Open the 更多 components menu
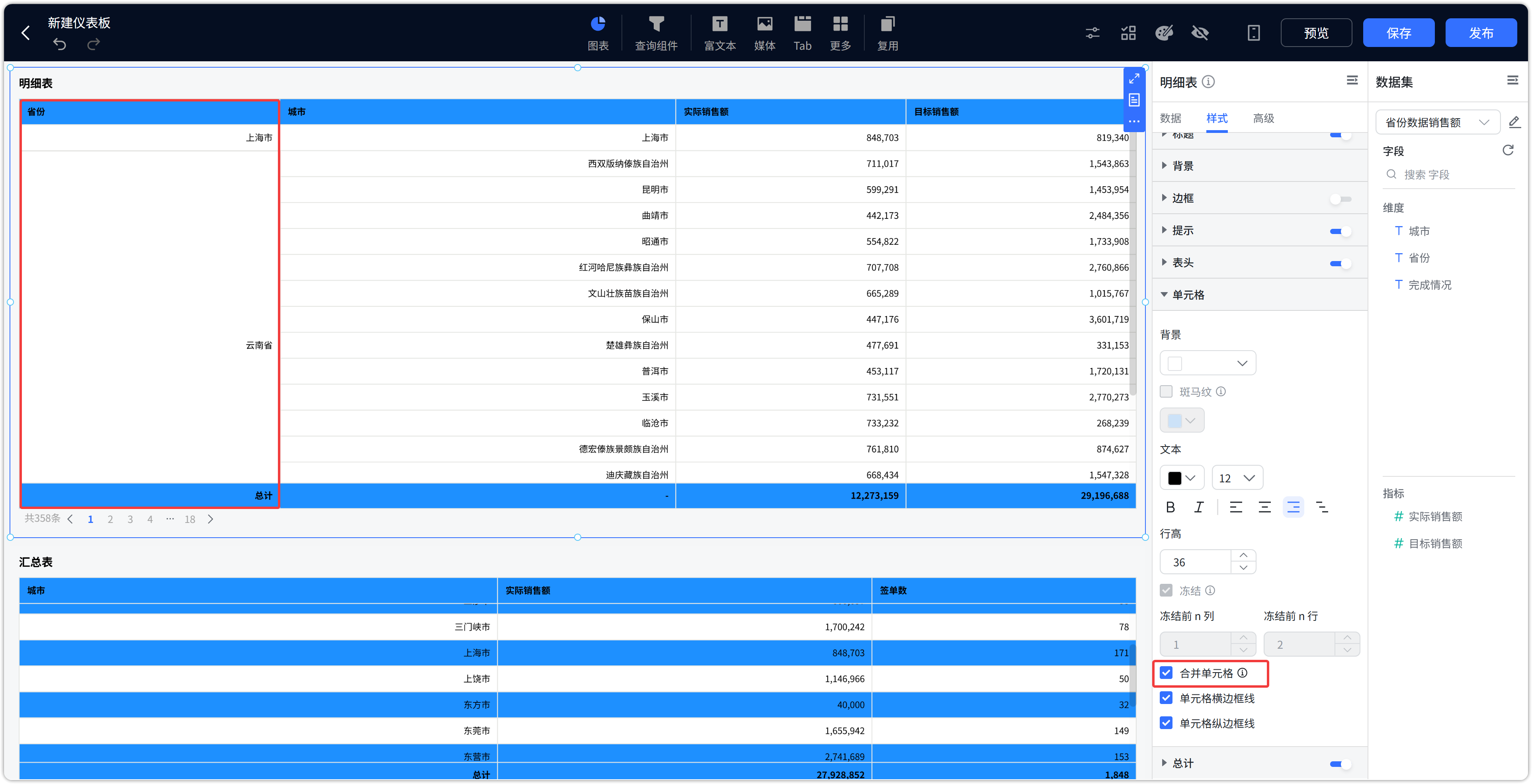The width and height of the screenshot is (1532, 784). 840,33
